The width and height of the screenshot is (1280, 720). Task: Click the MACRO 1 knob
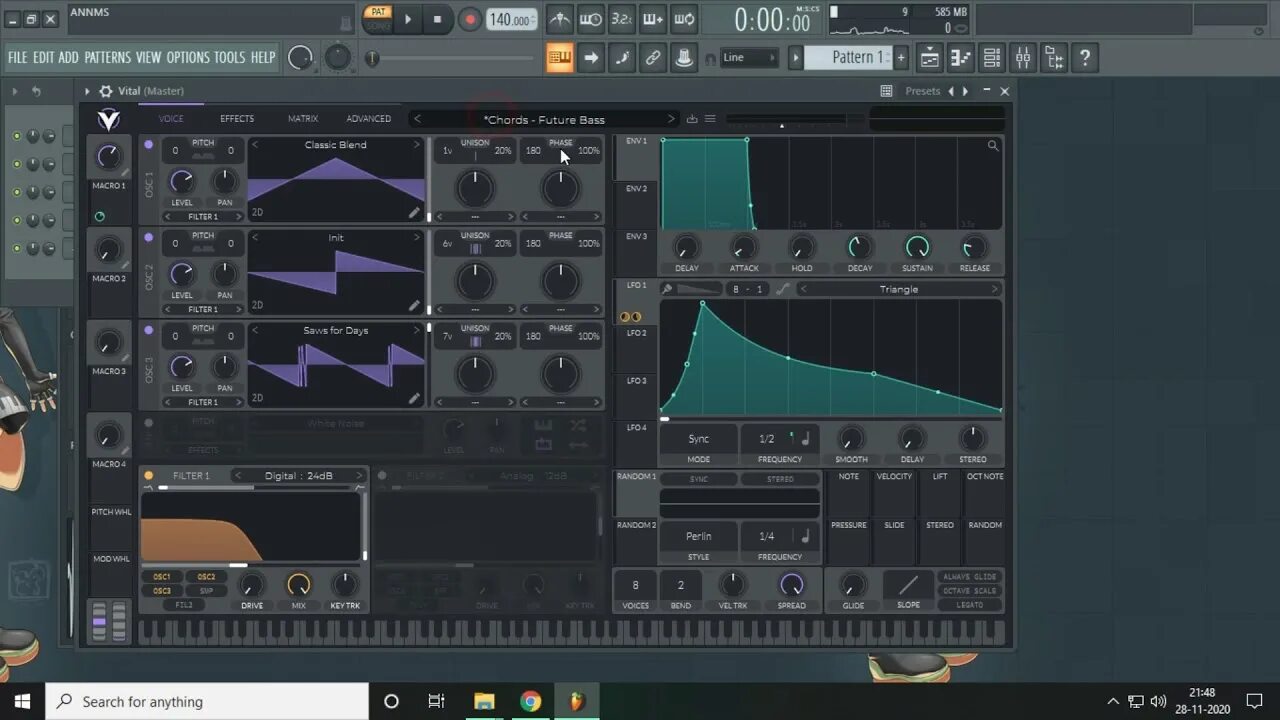[x=109, y=156]
